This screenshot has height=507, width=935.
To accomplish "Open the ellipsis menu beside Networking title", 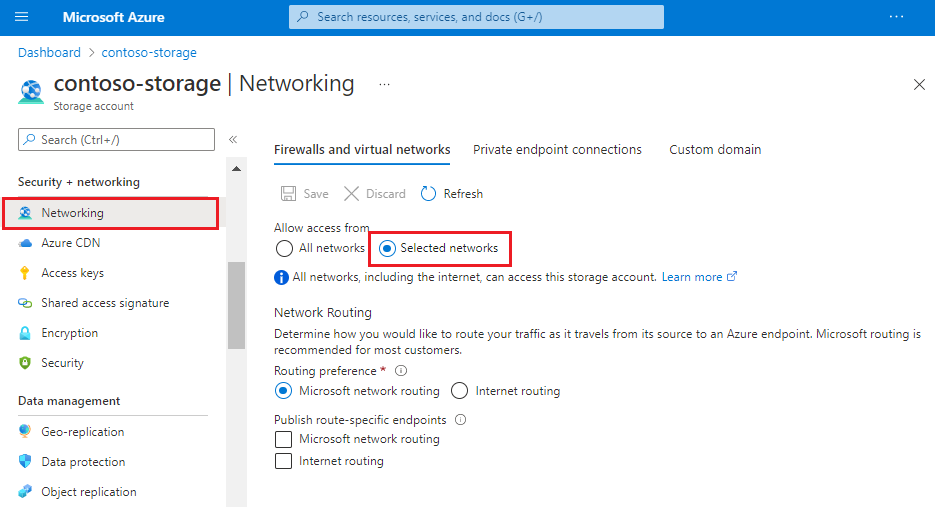I will [384, 85].
